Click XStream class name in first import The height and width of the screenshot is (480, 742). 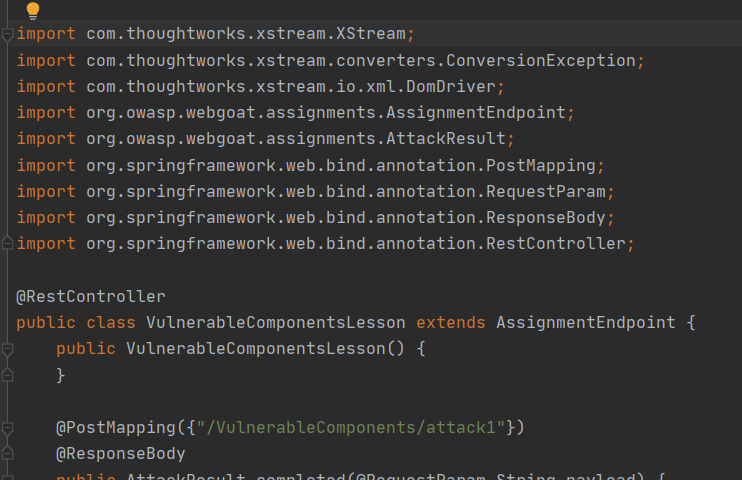coord(371,34)
